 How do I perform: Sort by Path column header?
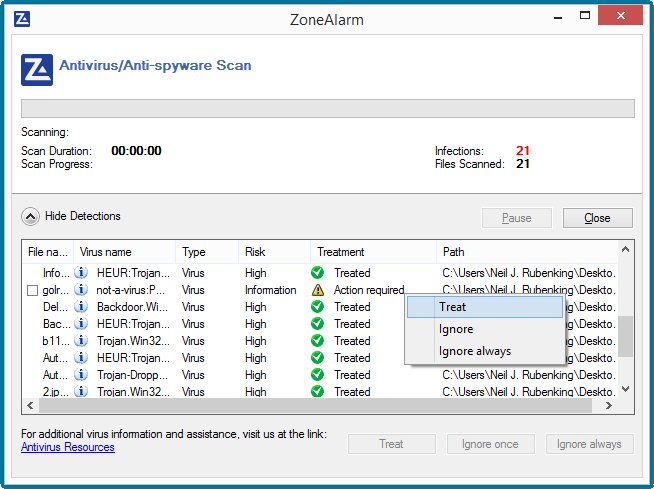click(x=527, y=252)
